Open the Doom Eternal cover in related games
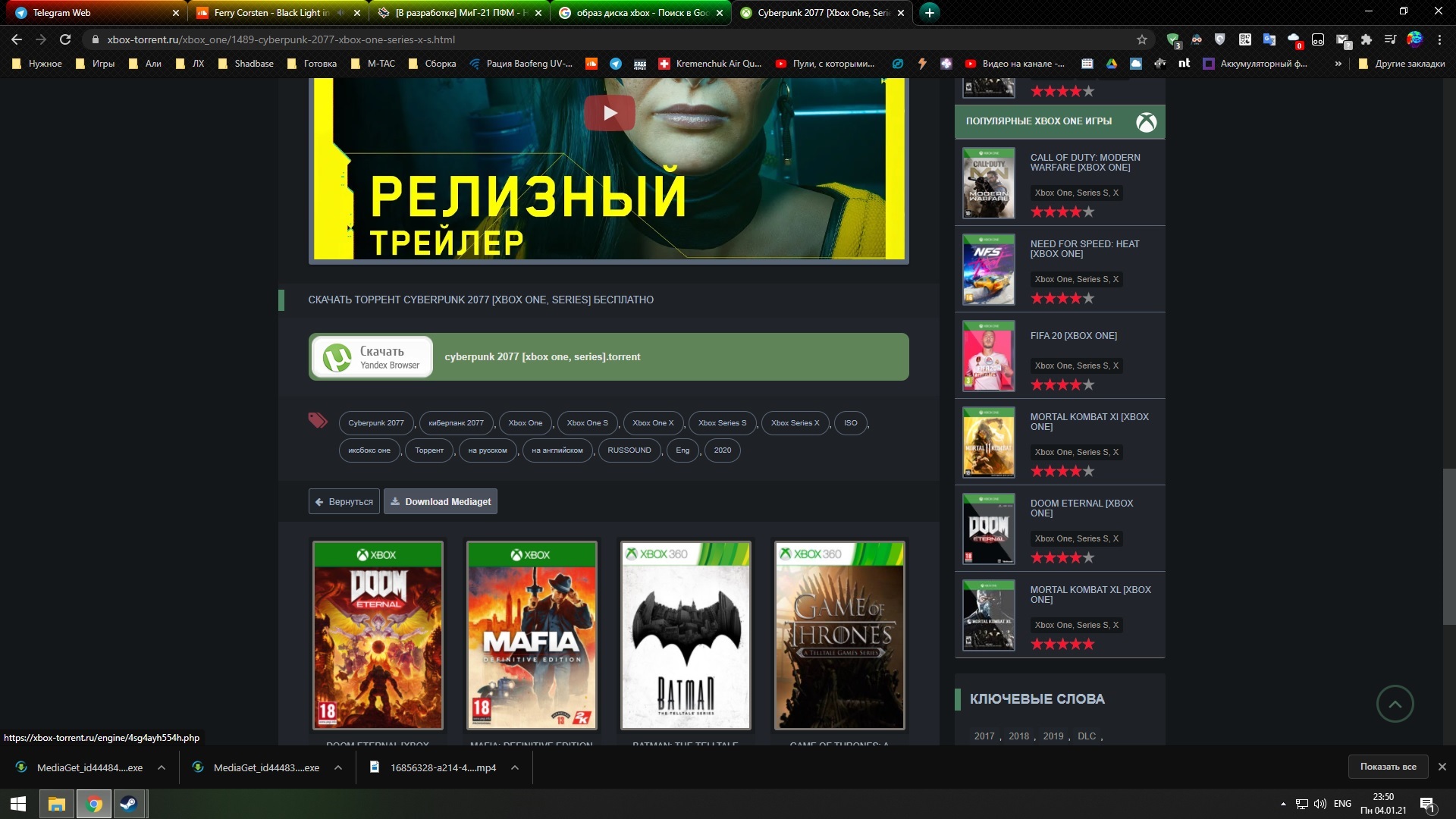Viewport: 1456px width, 819px height. tap(378, 635)
